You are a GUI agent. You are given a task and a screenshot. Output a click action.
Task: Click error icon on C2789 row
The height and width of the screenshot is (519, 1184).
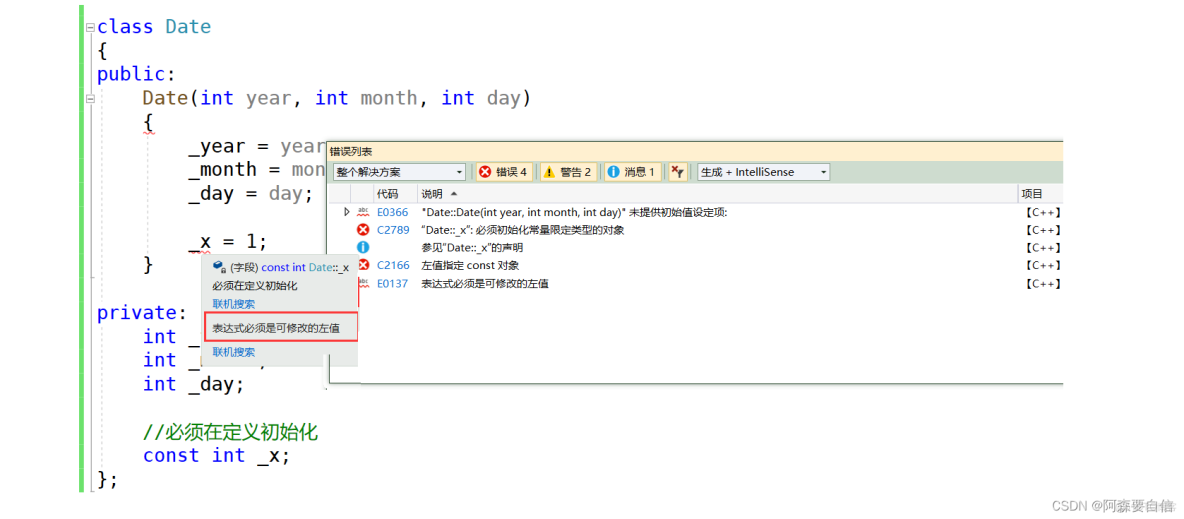pyautogui.click(x=363, y=230)
